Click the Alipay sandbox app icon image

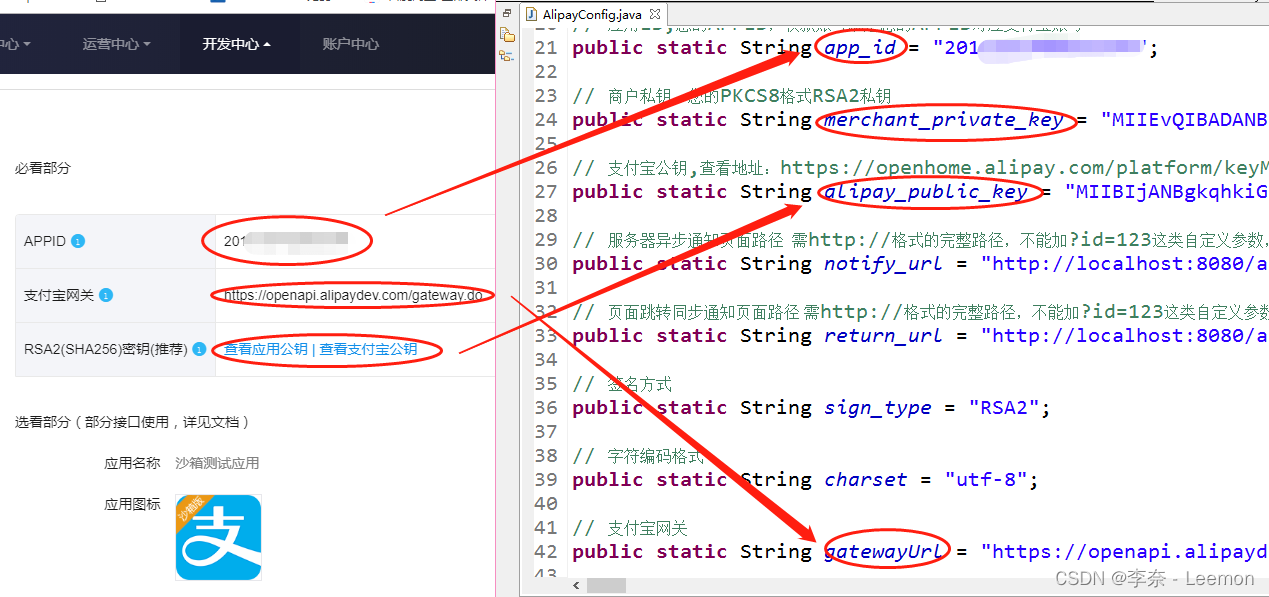[x=218, y=537]
